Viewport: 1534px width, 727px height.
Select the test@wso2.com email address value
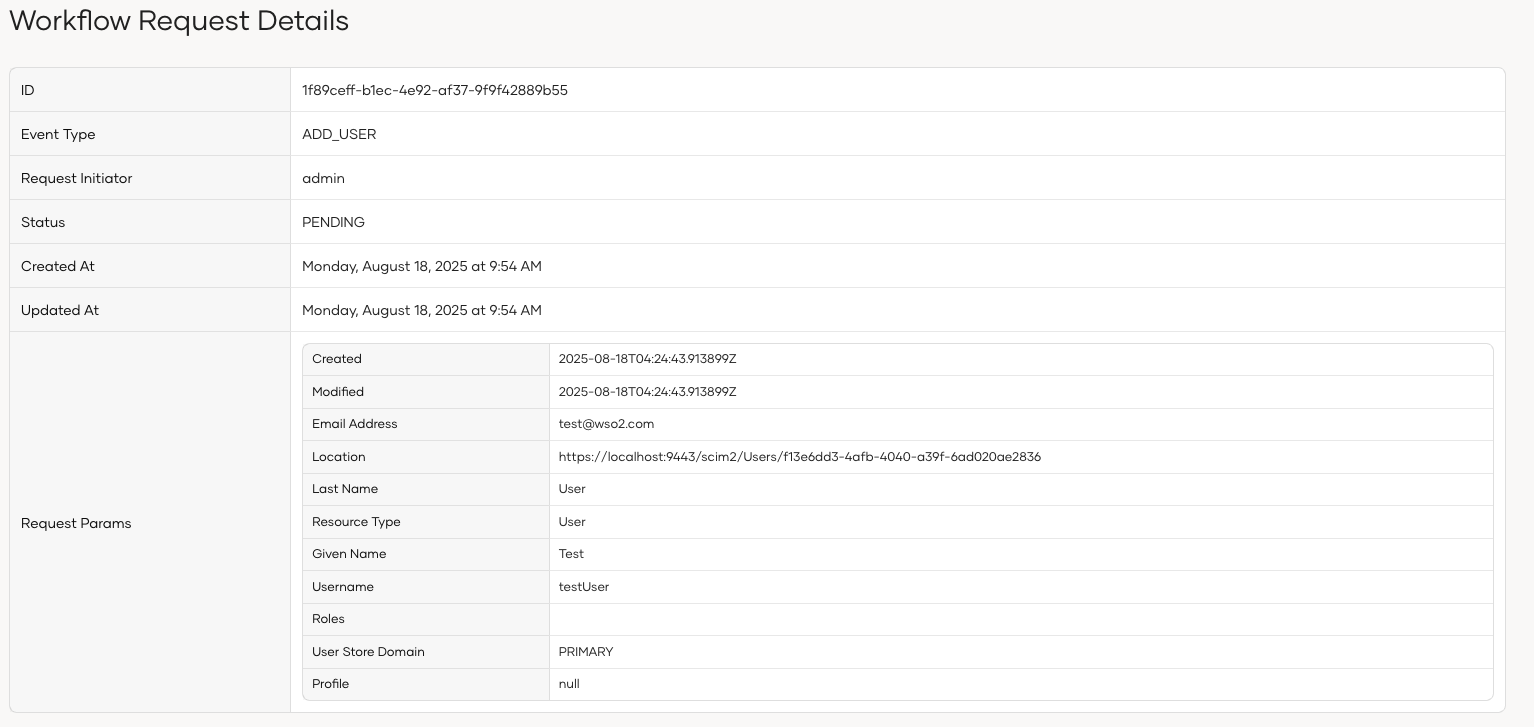[606, 424]
